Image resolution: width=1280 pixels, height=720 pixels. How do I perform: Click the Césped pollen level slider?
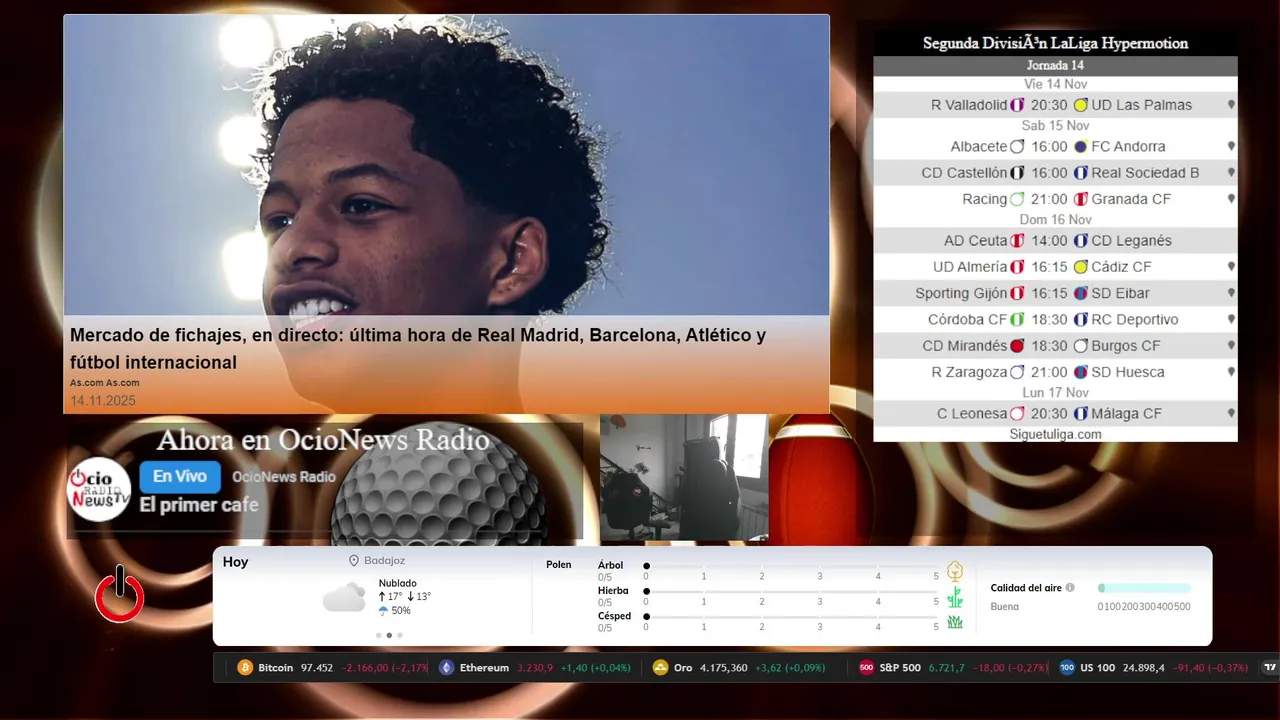(x=791, y=617)
